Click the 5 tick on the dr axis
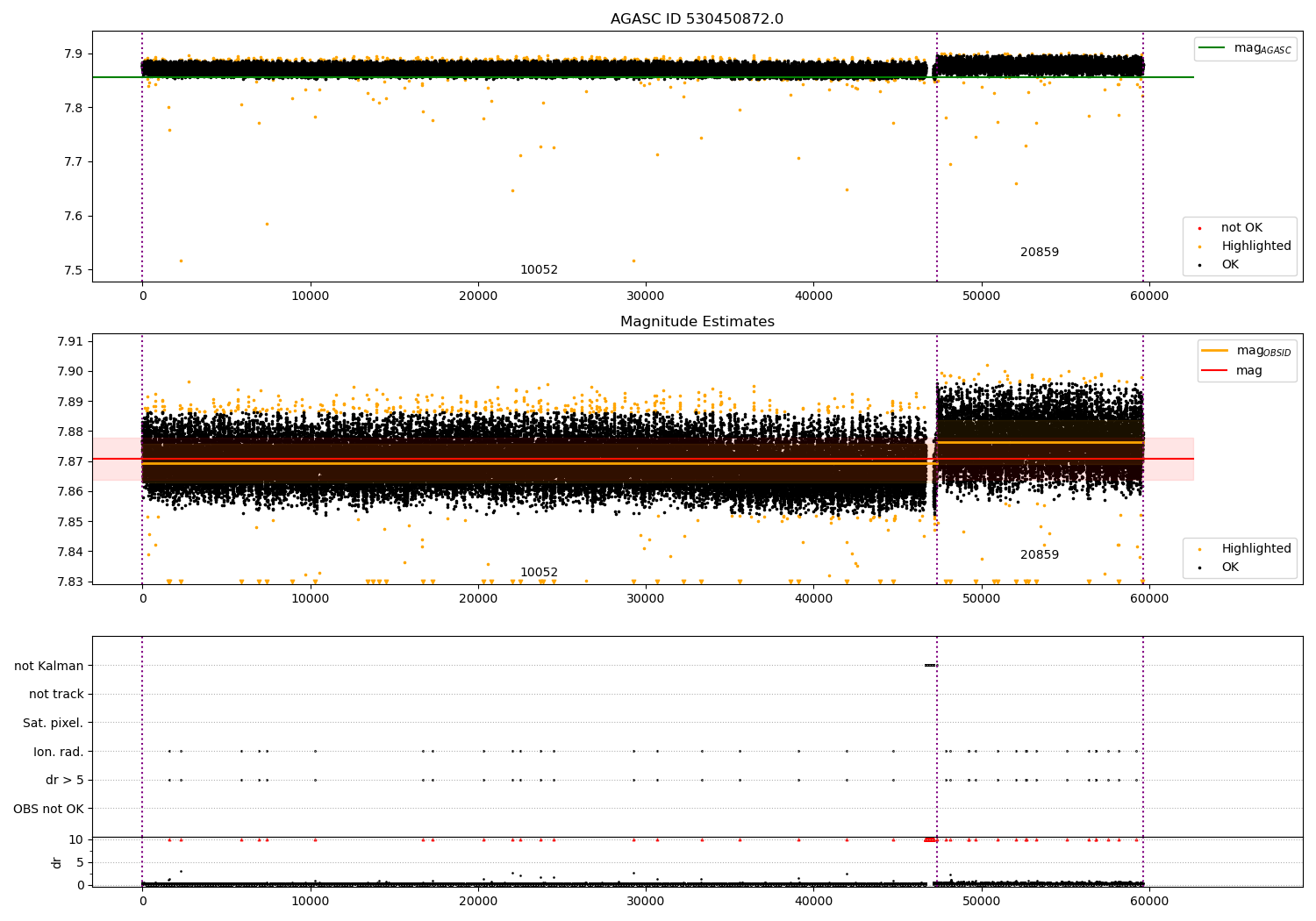 tap(80, 862)
